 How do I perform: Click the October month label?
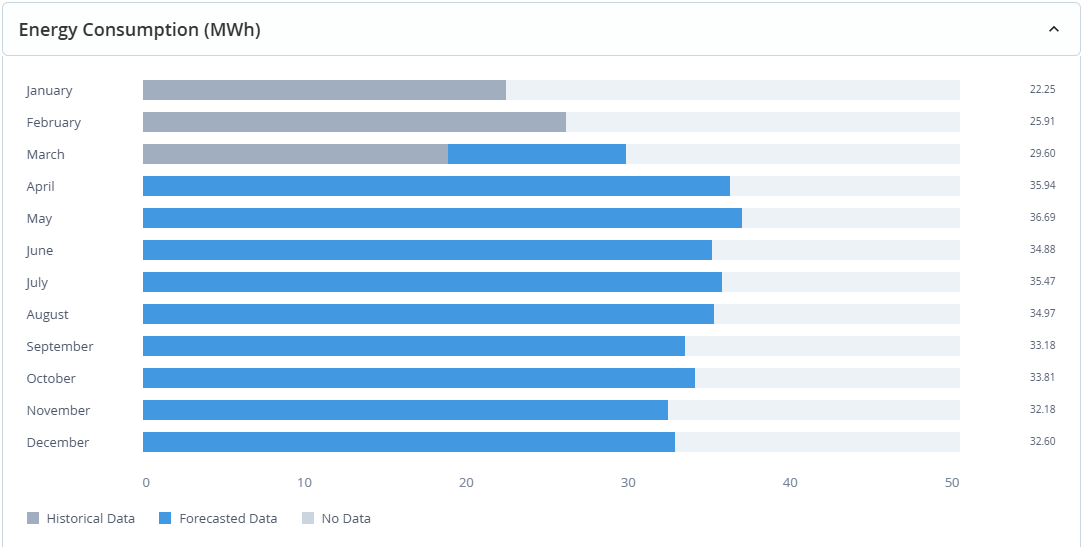click(x=51, y=378)
